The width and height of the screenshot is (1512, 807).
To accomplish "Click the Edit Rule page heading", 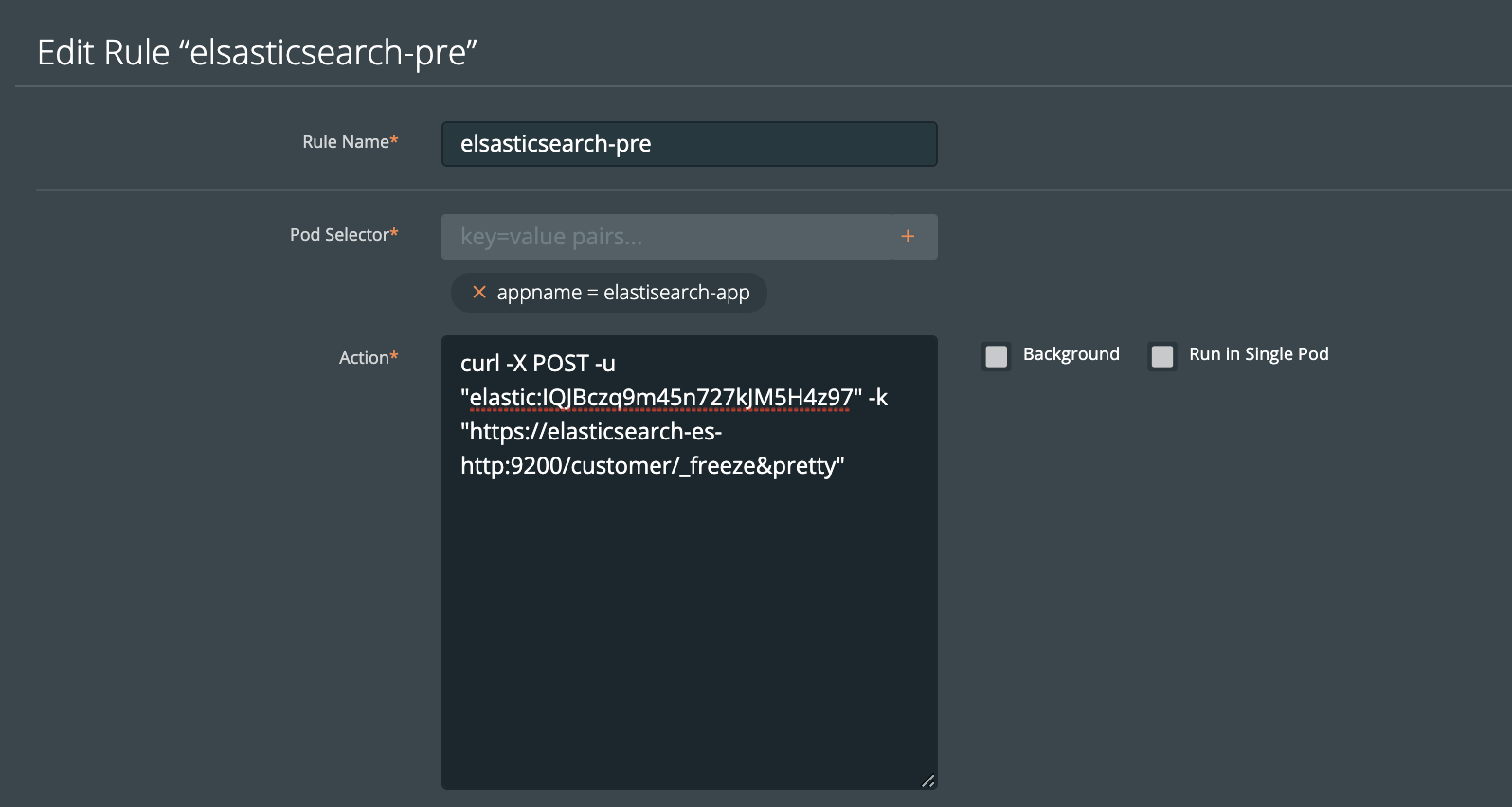I will click(257, 53).
